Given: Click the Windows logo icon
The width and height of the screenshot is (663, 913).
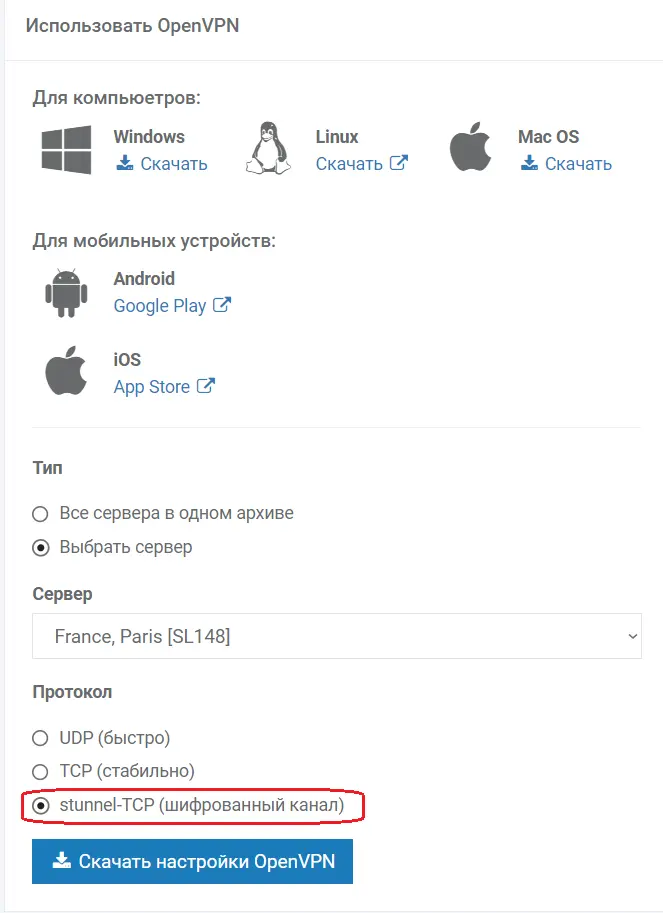Looking at the screenshot, I should pos(66,150).
